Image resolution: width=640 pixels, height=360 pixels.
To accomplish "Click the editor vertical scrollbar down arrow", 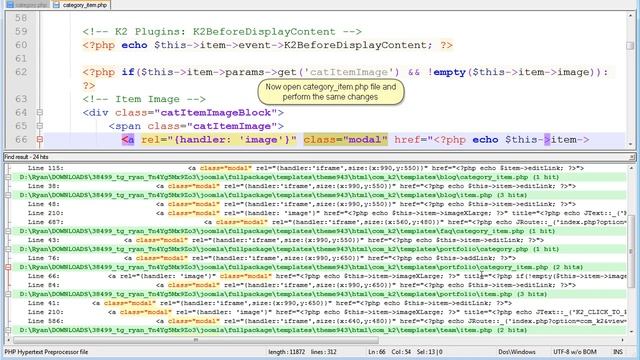I will [631, 144].
